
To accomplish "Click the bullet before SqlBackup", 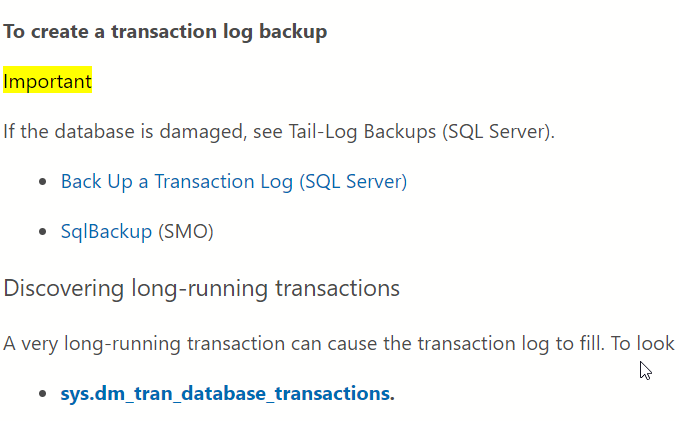I will point(42,232).
